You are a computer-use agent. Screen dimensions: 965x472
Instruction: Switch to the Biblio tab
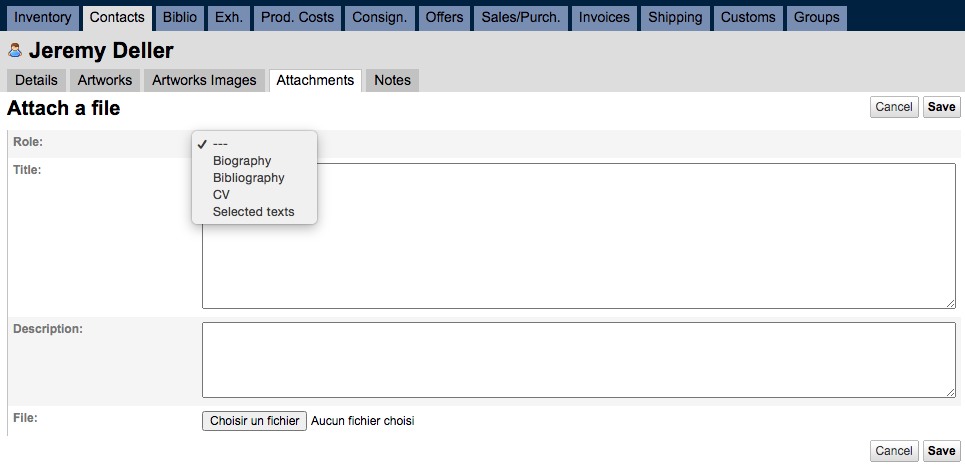point(180,17)
